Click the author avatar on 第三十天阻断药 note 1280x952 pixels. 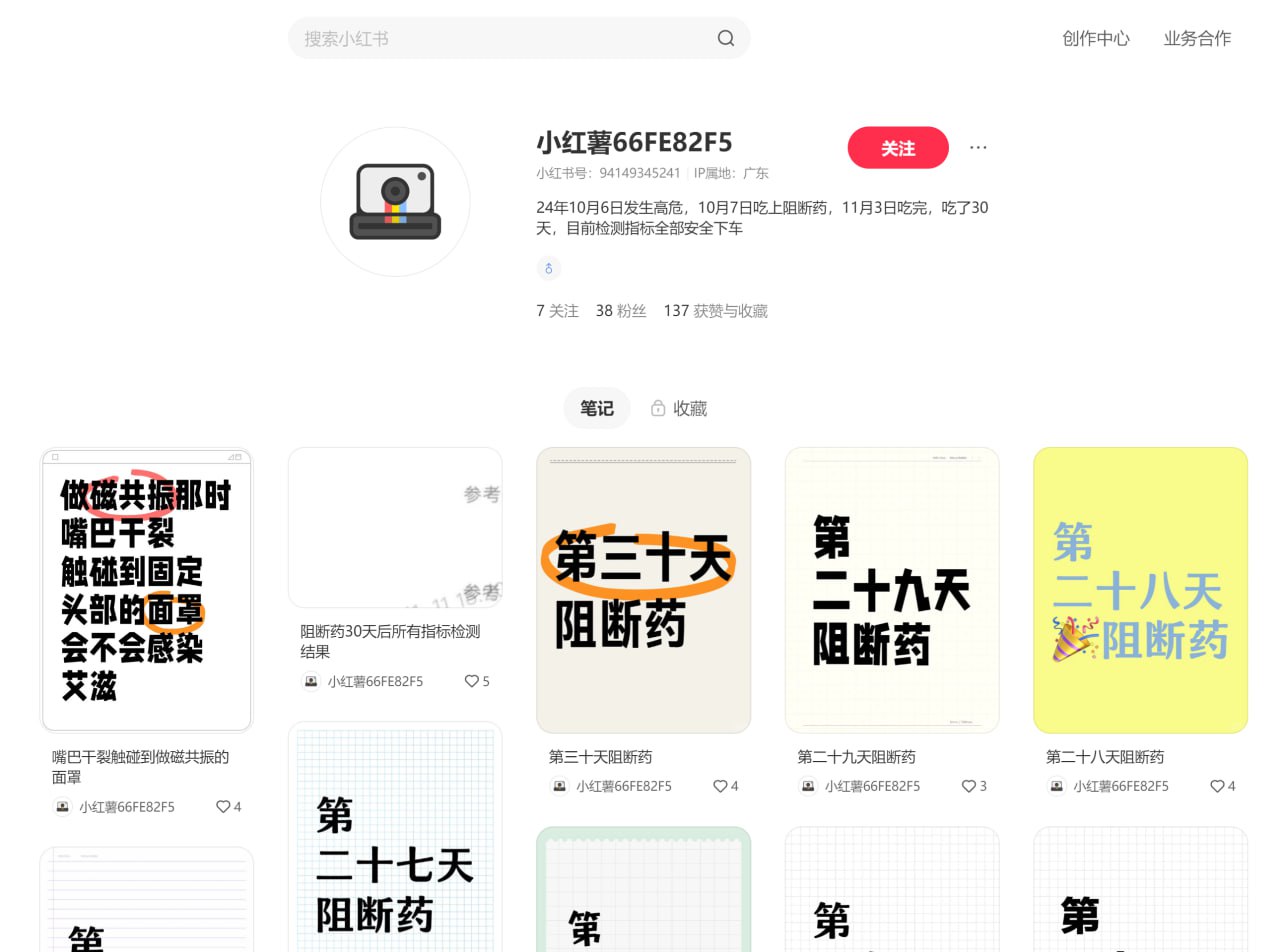tap(559, 786)
